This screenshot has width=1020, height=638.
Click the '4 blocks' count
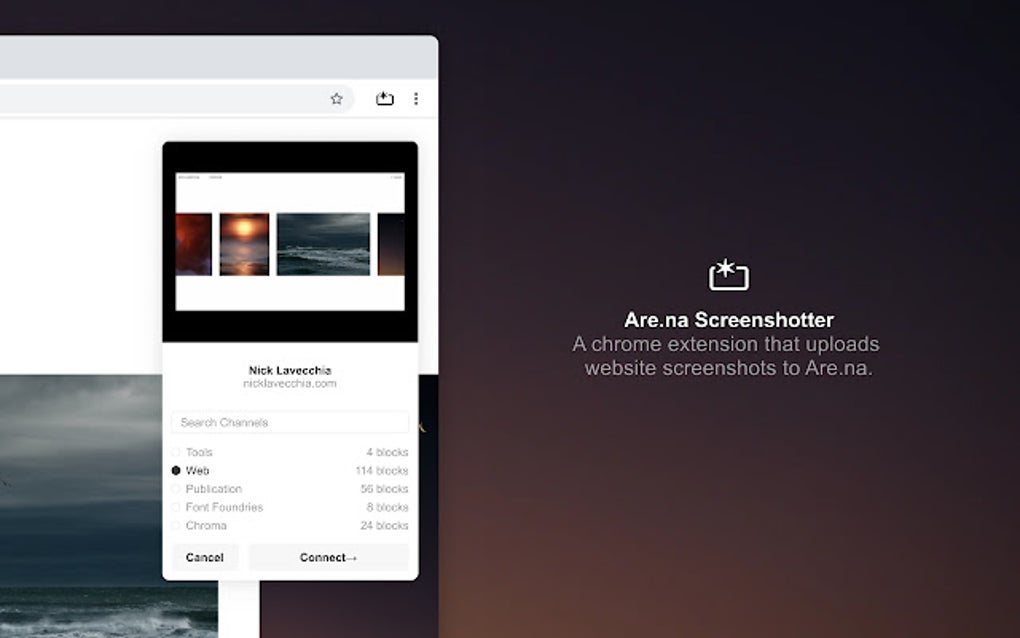[387, 452]
